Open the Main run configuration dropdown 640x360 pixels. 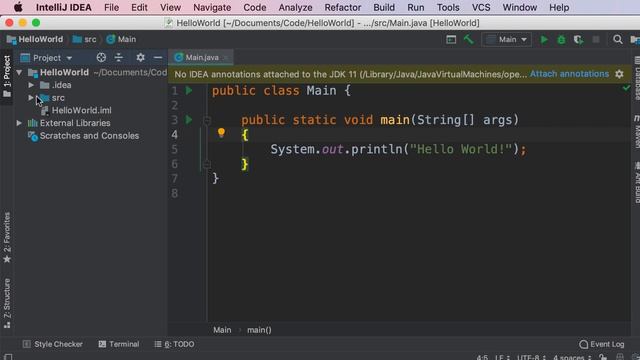(507, 40)
